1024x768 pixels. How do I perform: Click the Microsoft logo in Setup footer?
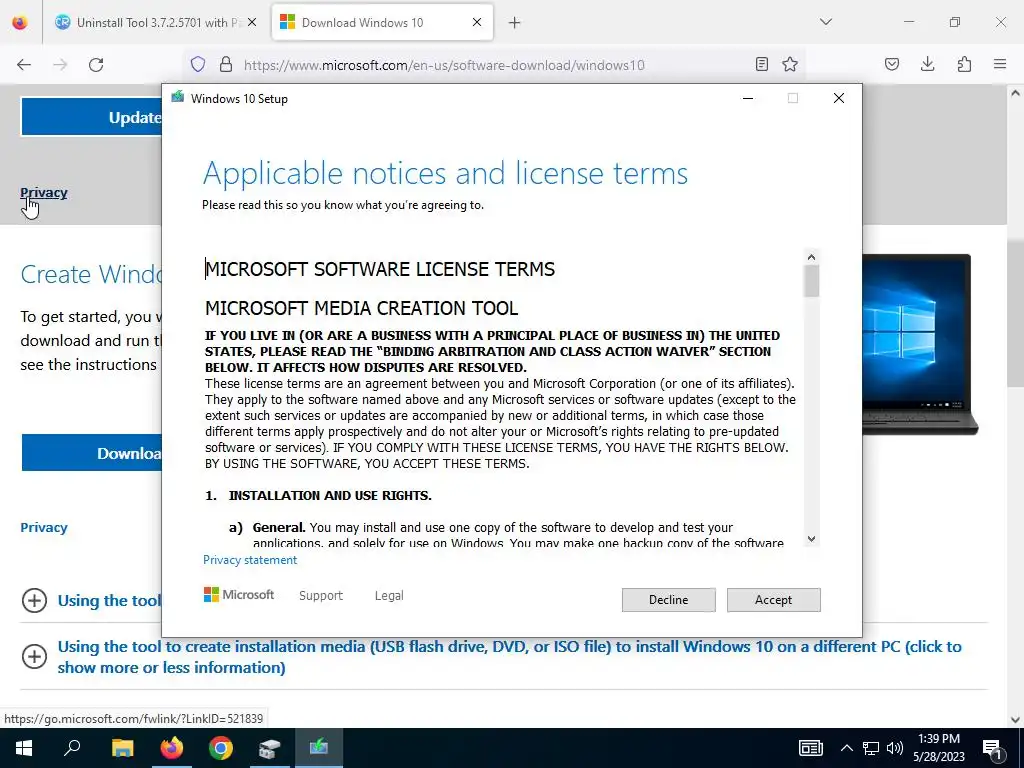[239, 595]
